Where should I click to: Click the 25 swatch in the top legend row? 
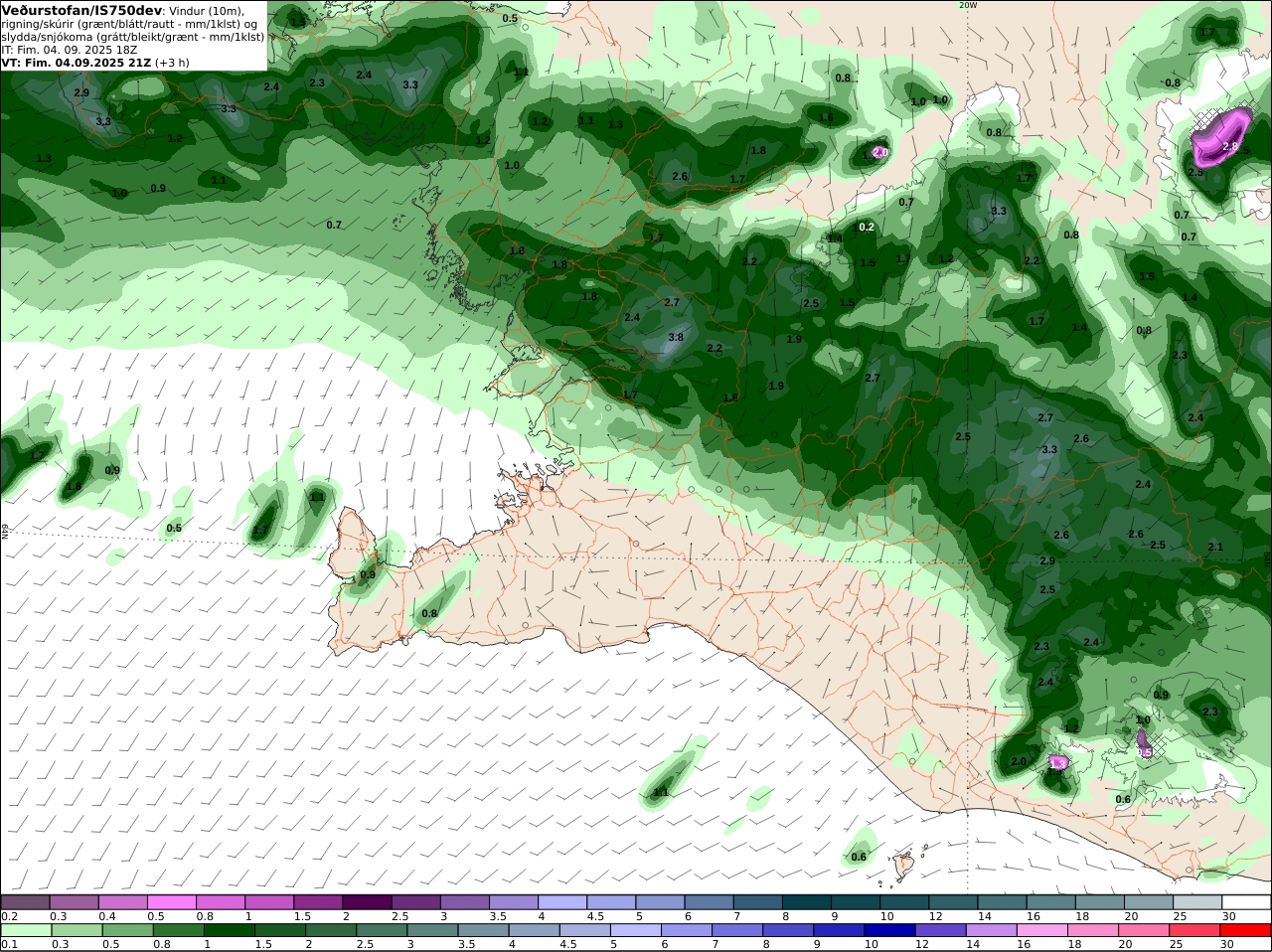(x=1196, y=902)
